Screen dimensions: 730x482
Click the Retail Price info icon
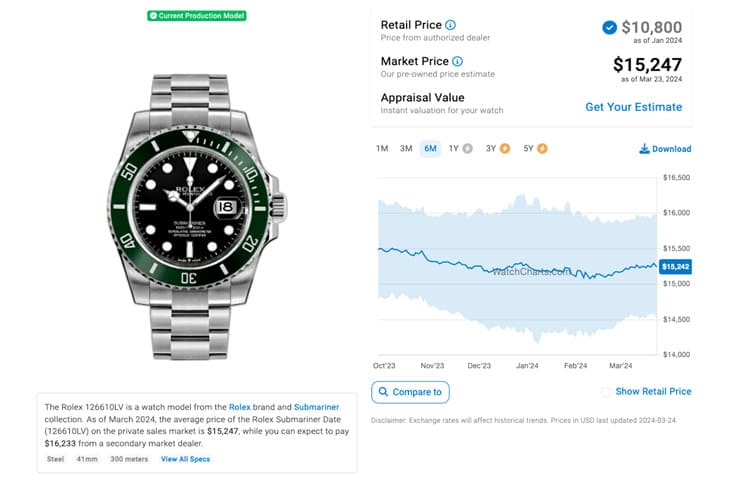[450, 25]
